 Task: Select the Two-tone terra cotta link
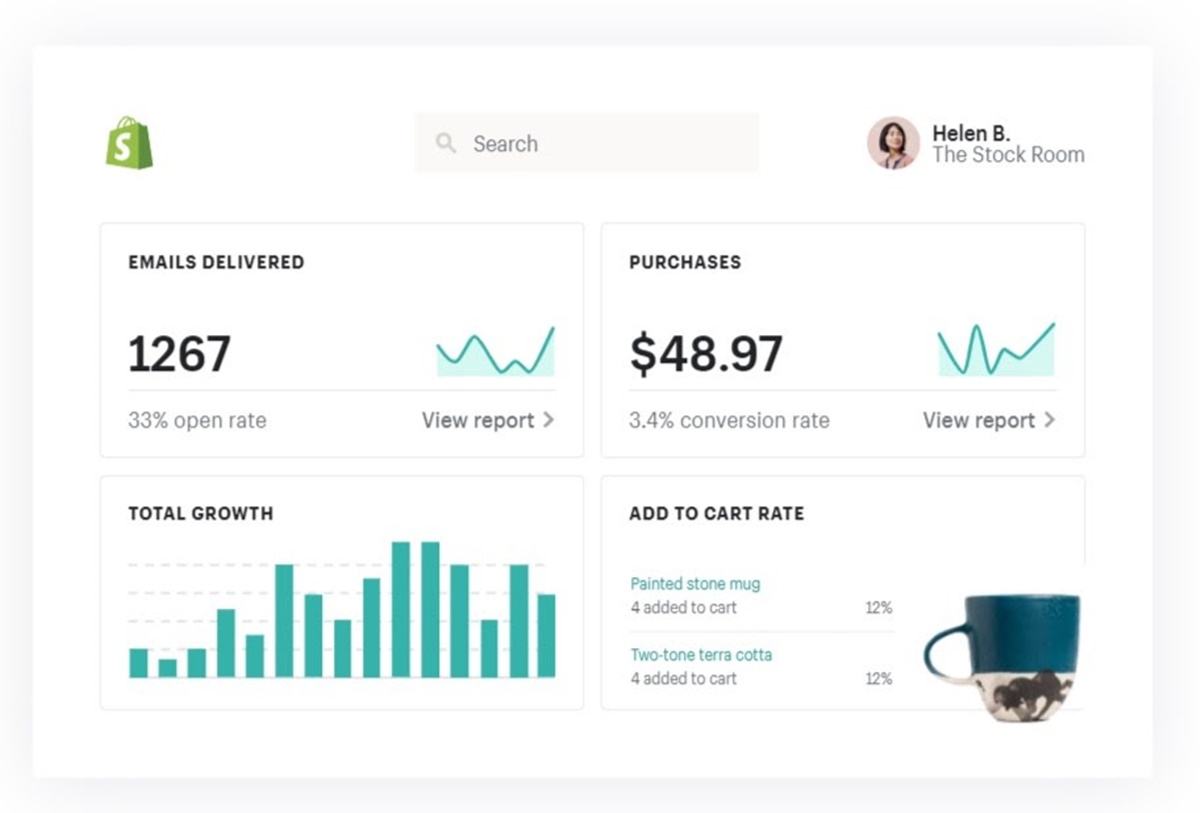pyautogui.click(x=701, y=655)
